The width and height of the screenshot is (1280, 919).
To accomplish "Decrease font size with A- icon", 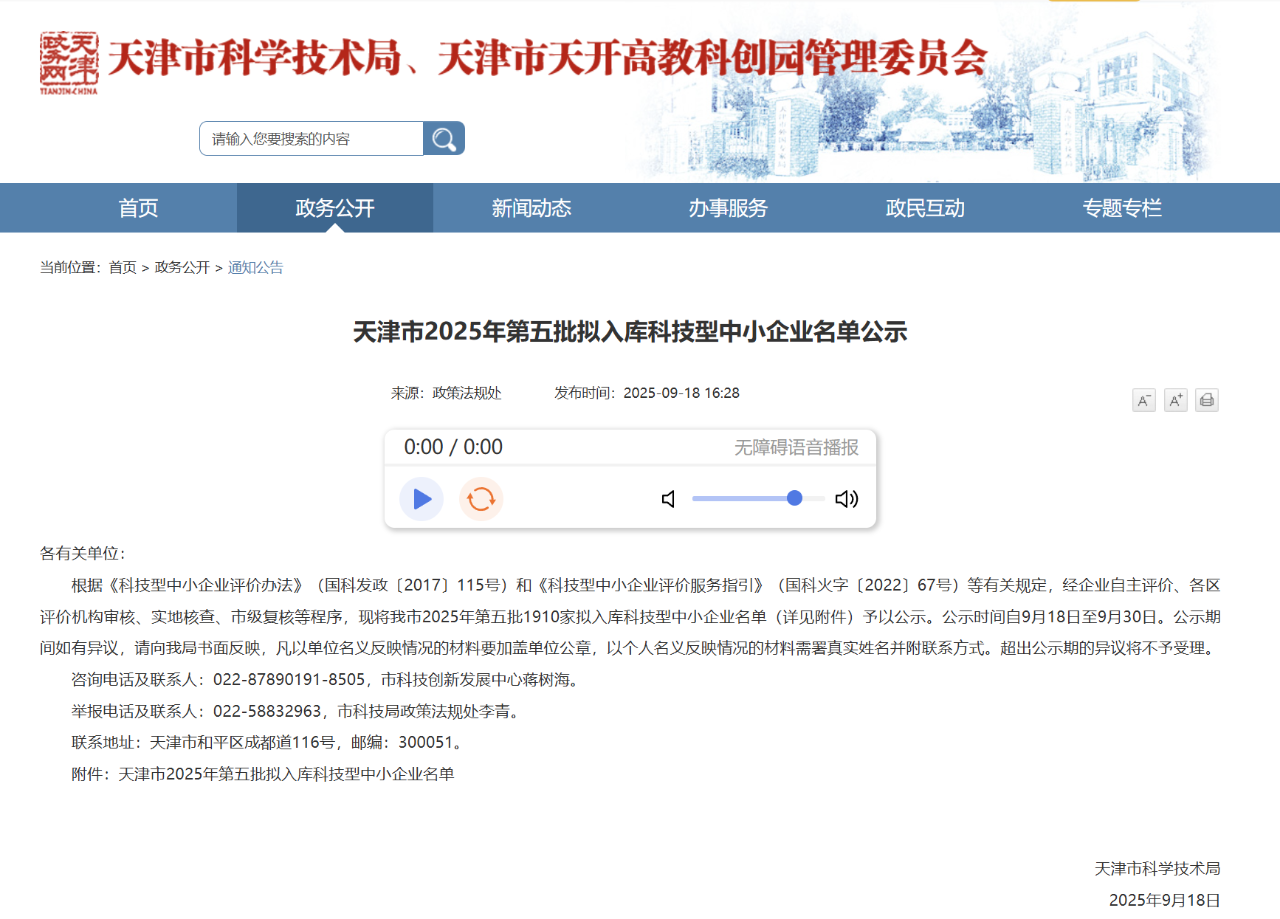I will pos(1143,400).
